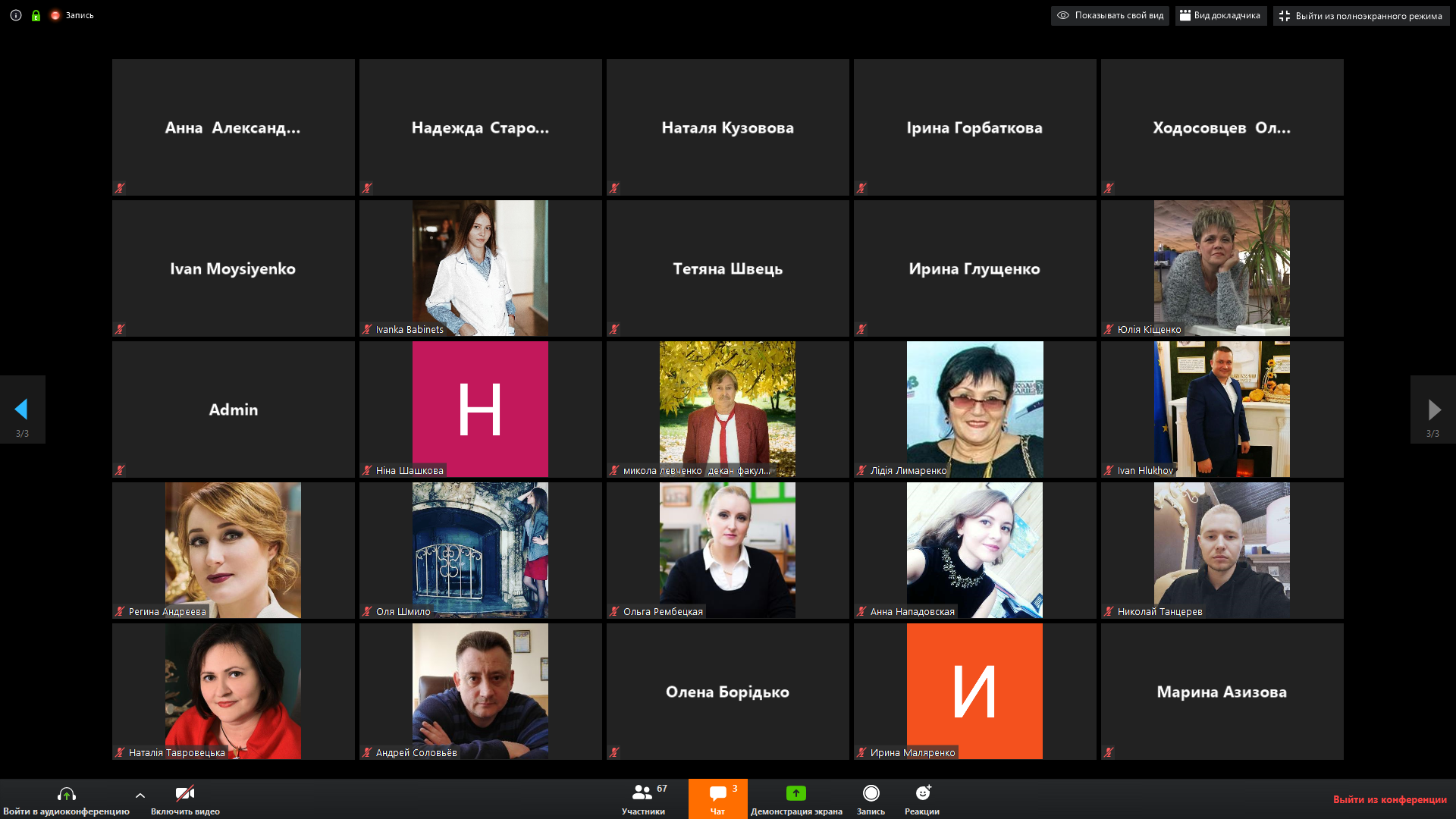Start Демонстрация экрана screen sharing
Image resolution: width=1456 pixels, height=819 pixels.
796,799
